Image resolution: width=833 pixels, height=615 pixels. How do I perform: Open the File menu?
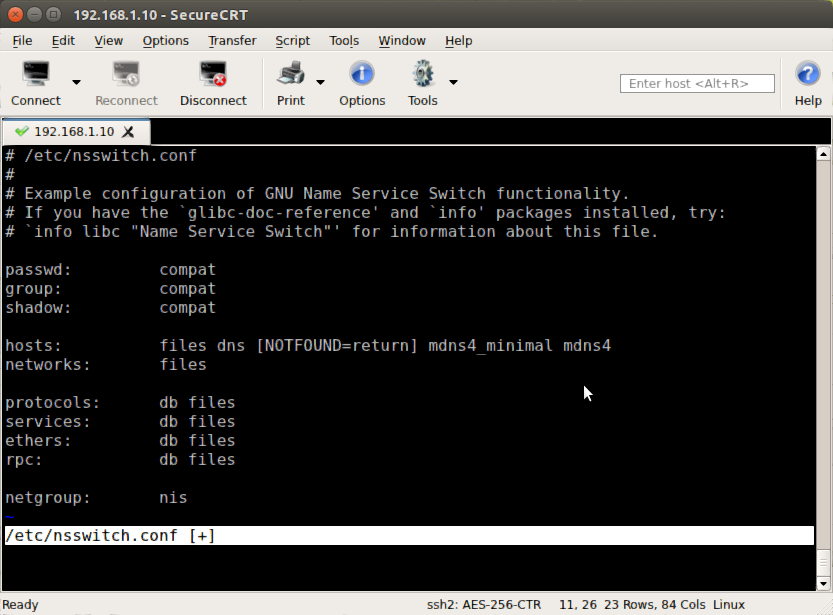tap(22, 41)
